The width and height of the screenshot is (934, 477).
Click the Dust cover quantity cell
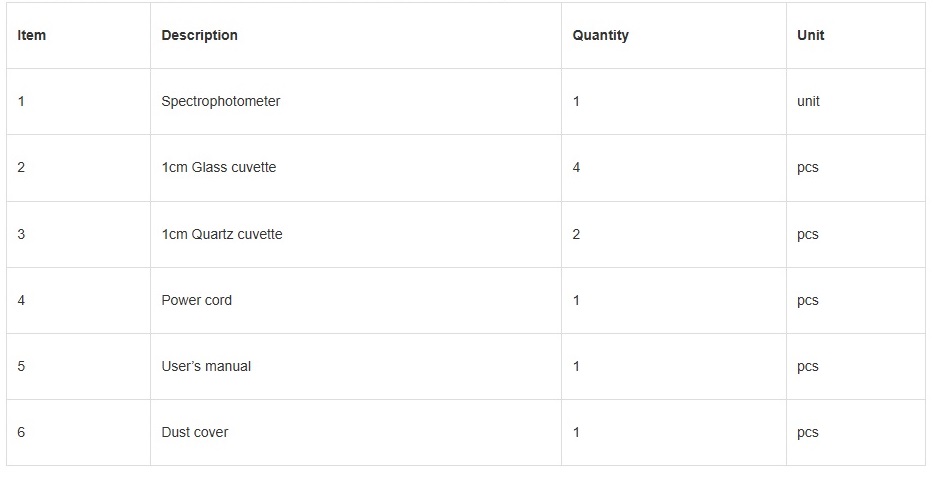(577, 432)
